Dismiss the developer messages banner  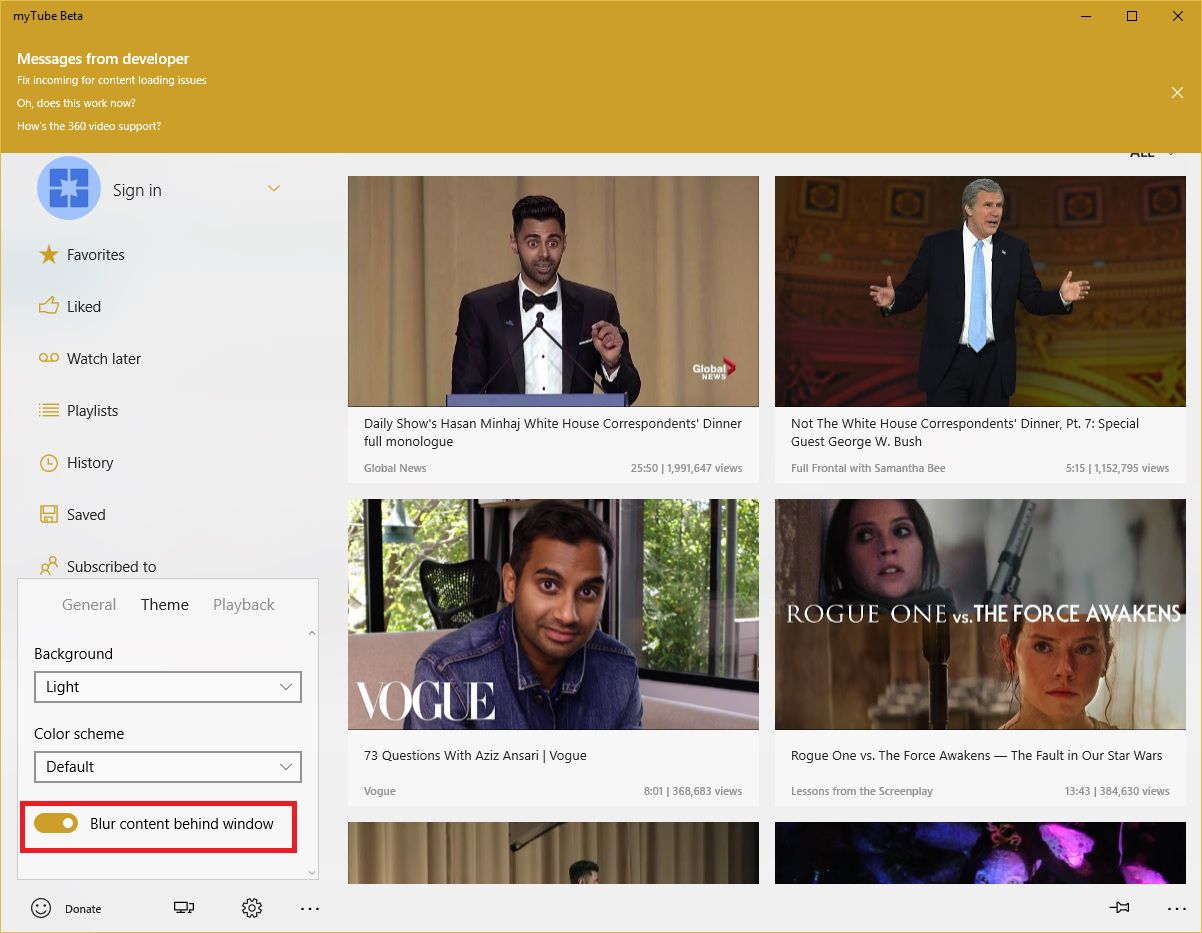(x=1177, y=92)
